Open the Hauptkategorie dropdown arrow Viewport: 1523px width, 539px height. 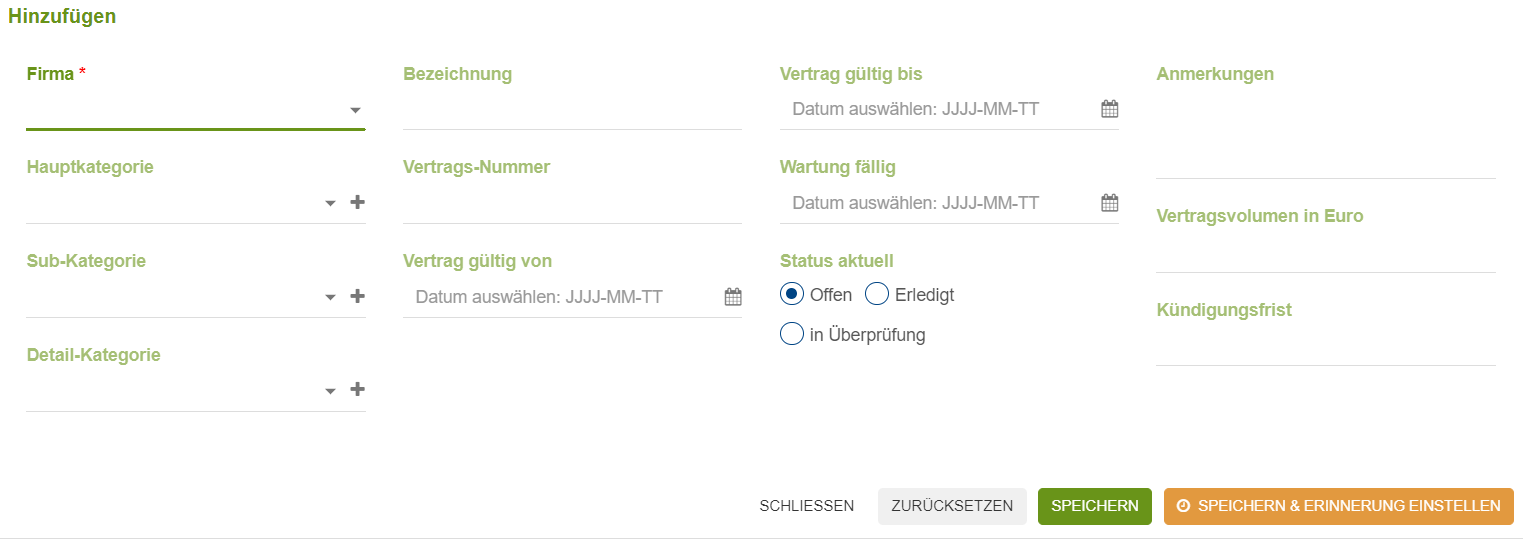(330, 204)
